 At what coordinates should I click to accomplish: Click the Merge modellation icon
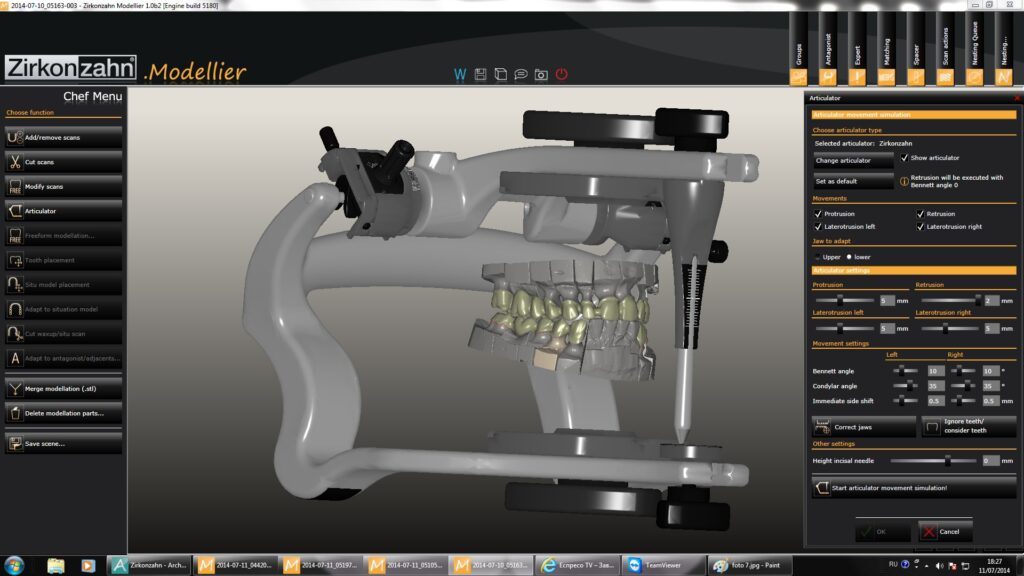(15, 389)
